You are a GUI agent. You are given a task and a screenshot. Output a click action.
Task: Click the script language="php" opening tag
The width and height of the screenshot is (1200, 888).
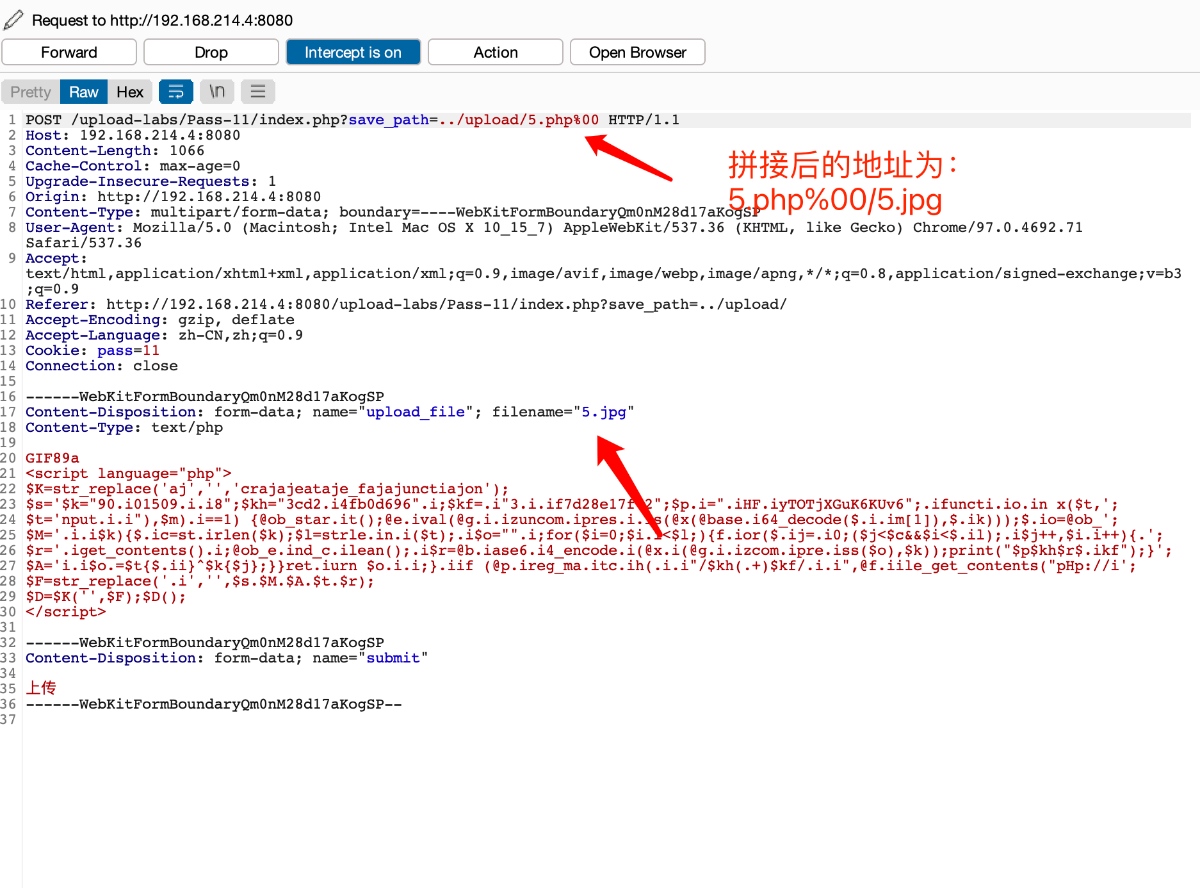pyautogui.click(x=129, y=474)
